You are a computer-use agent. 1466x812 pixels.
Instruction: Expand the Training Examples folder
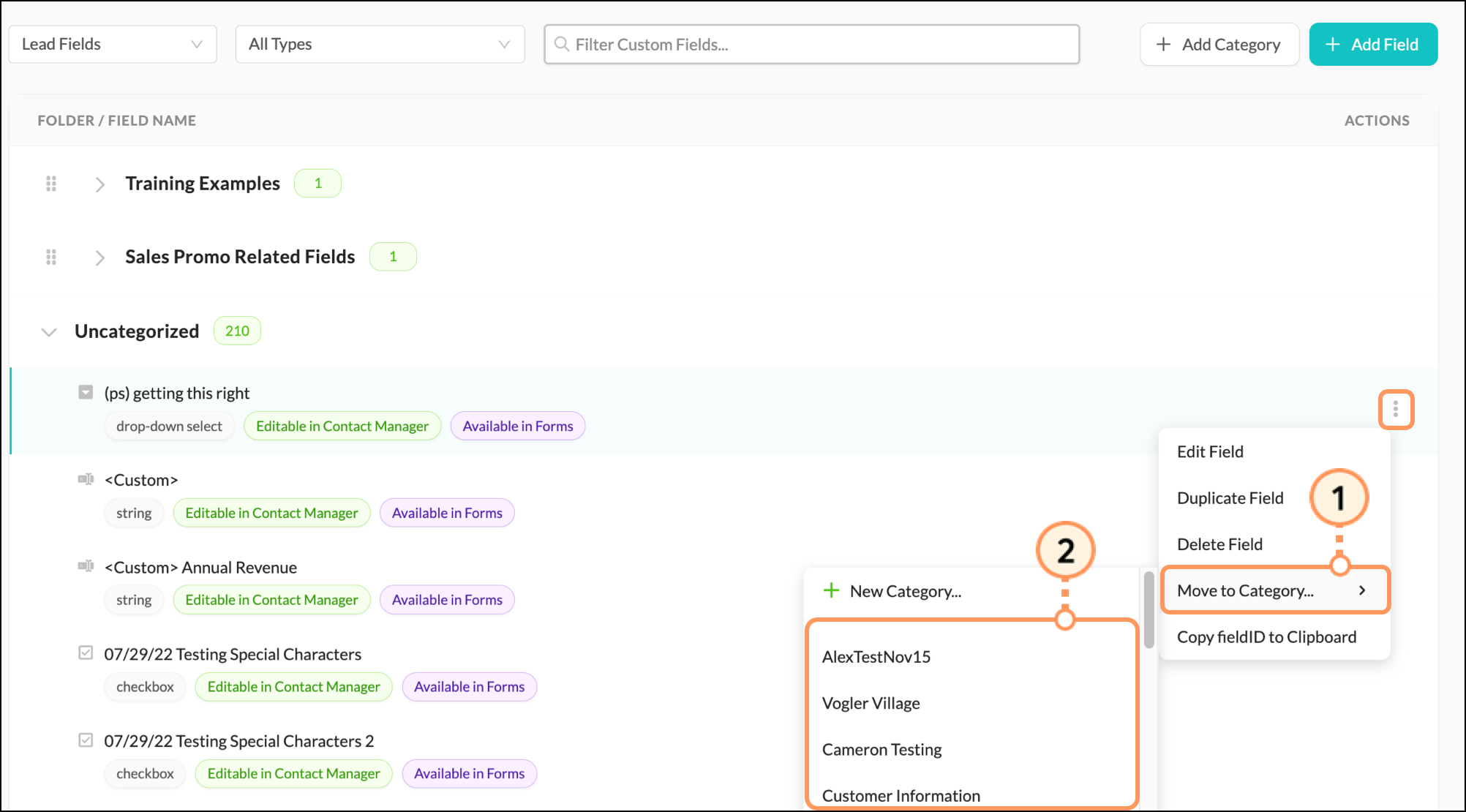[100, 184]
